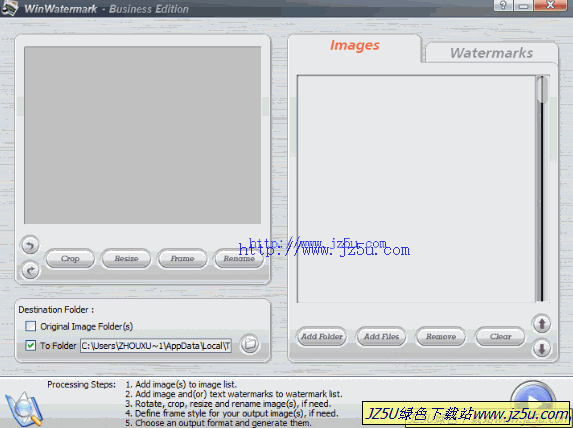Click the 'Processing Steps:' label
The width and height of the screenshot is (573, 428).
(x=81, y=385)
